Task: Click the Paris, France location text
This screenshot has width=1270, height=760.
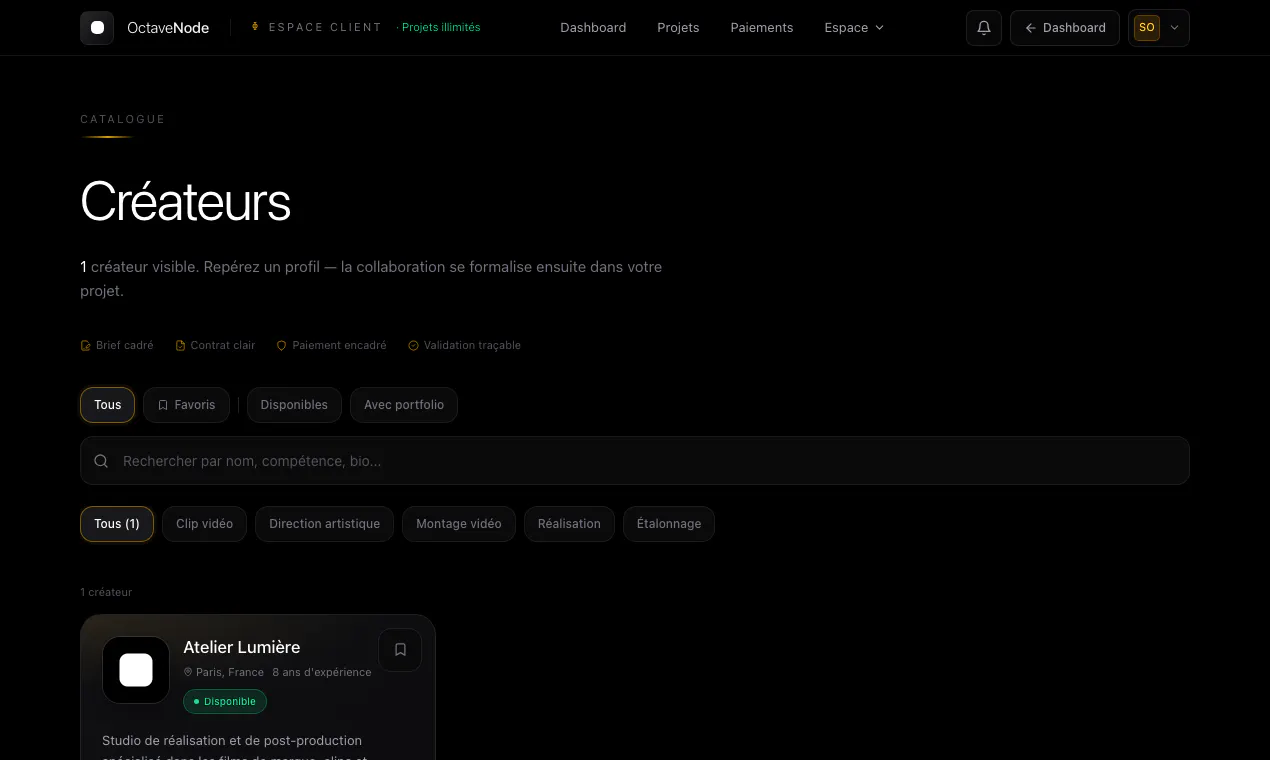Action: coord(230,672)
